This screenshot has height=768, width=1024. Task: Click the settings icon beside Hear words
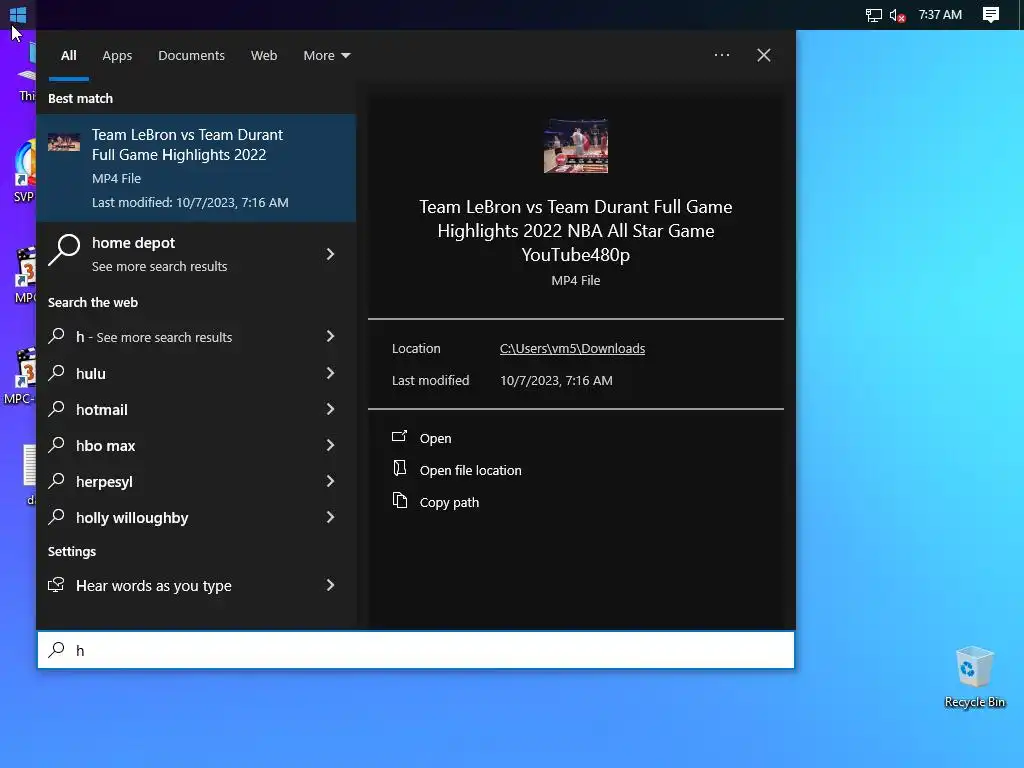pyautogui.click(x=57, y=584)
